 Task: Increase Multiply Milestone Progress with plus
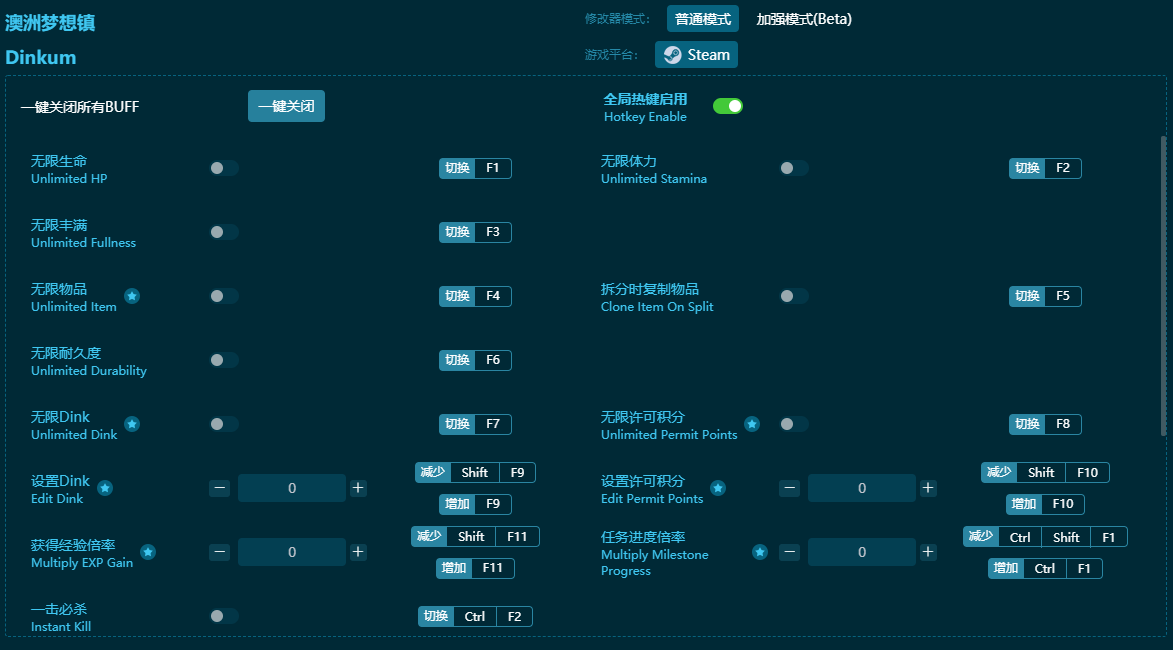click(x=928, y=552)
